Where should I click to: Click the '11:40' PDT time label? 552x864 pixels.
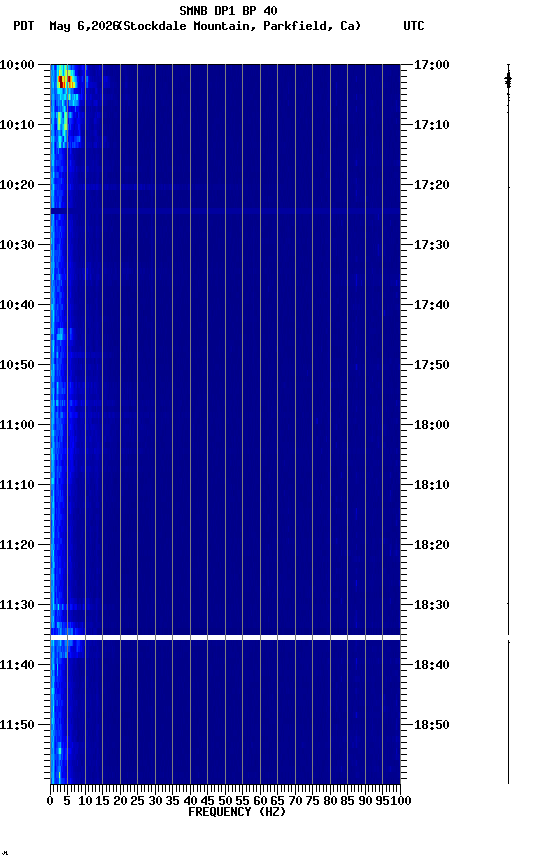tap(17, 666)
